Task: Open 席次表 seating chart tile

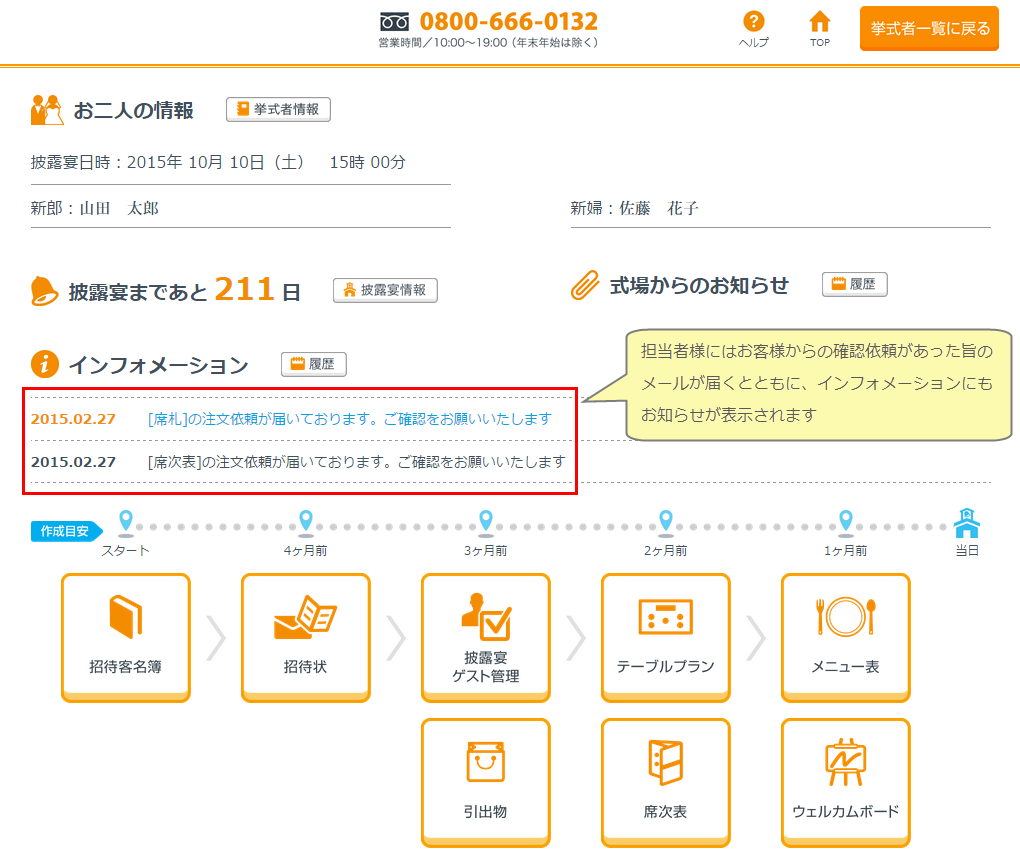Action: coord(665,782)
